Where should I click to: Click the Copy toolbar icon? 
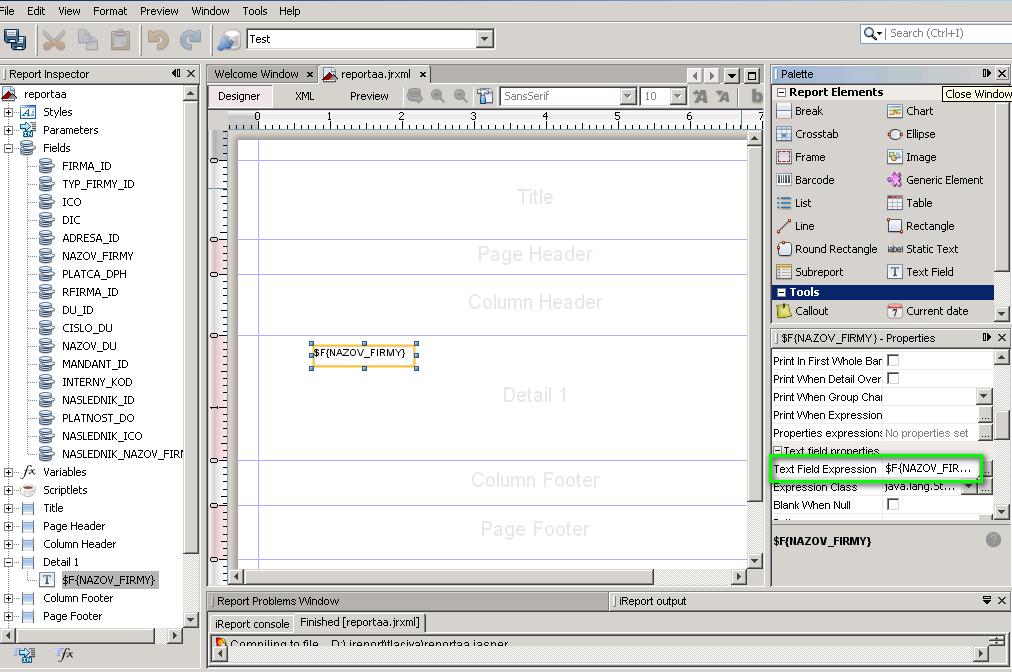(87, 40)
